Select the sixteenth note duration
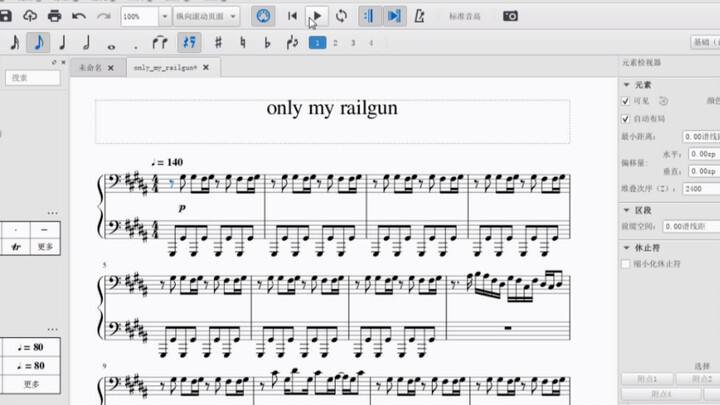The width and height of the screenshot is (720, 405). (x=15, y=43)
